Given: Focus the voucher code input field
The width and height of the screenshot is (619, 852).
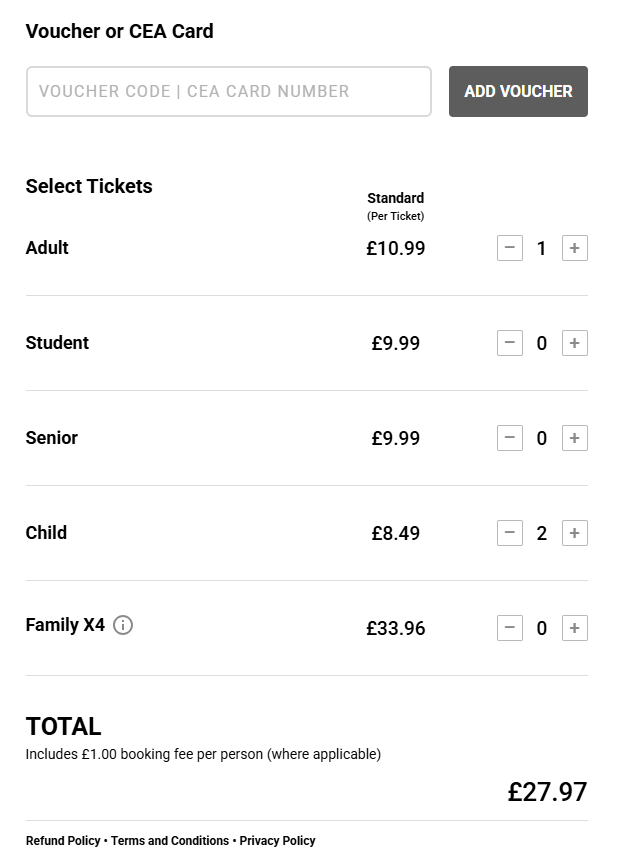Looking at the screenshot, I should 228,91.
